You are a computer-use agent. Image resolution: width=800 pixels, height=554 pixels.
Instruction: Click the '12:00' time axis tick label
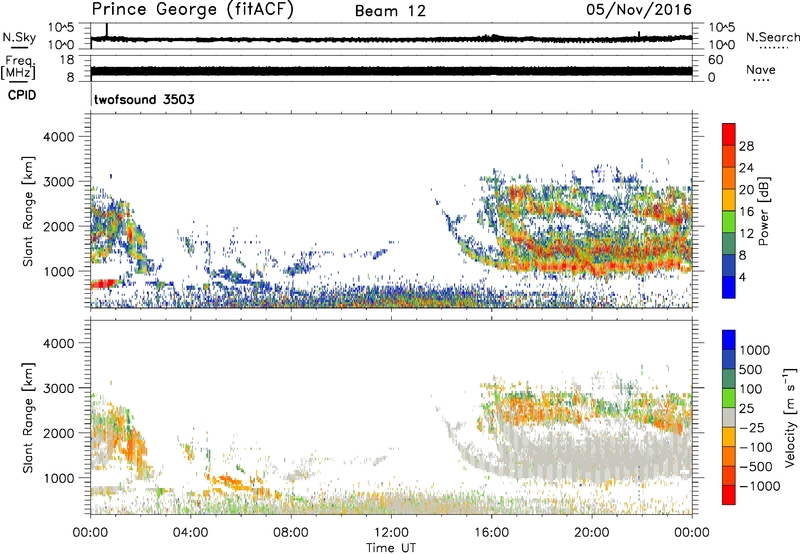(x=391, y=533)
